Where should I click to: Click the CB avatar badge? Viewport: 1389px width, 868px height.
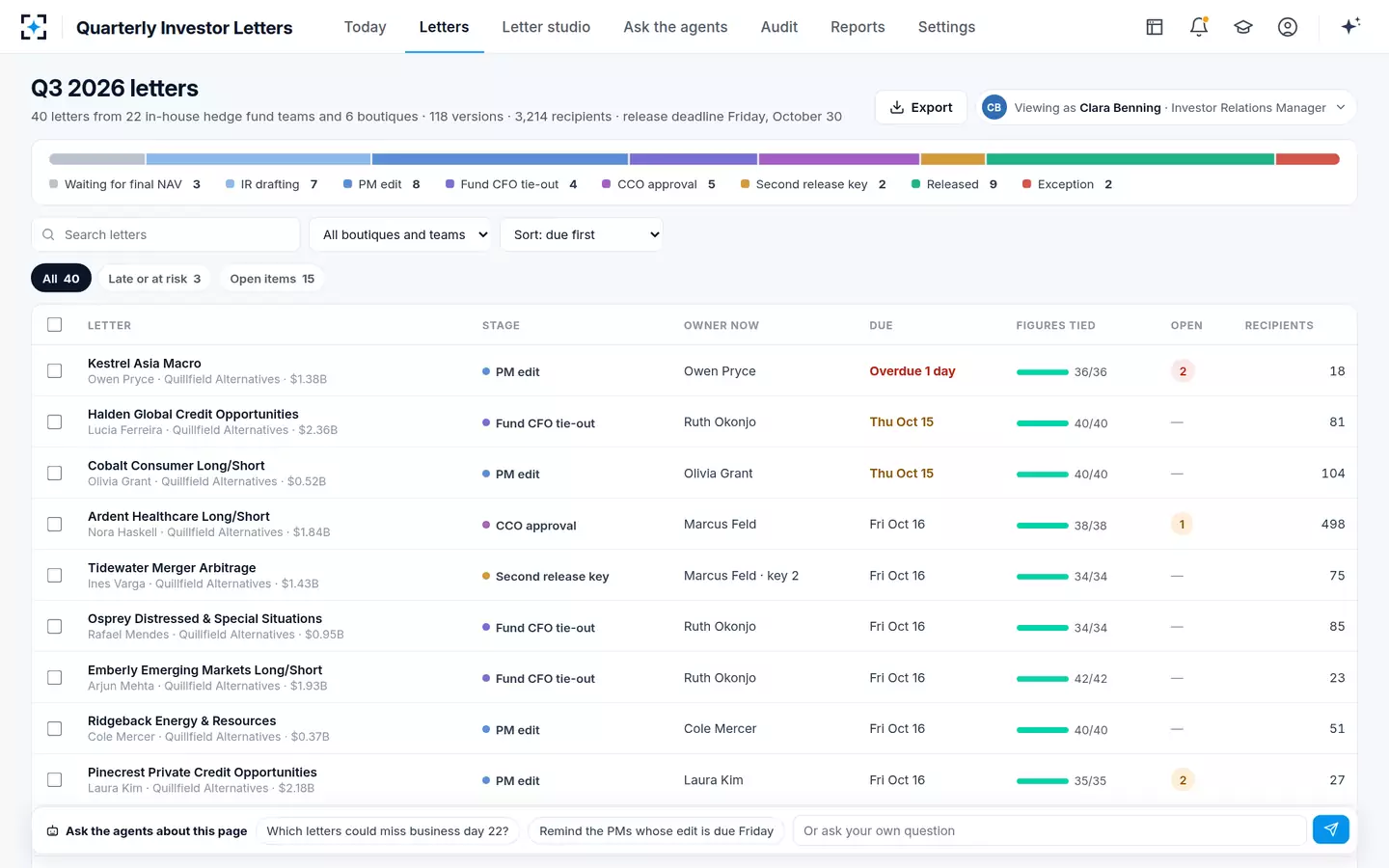[994, 107]
